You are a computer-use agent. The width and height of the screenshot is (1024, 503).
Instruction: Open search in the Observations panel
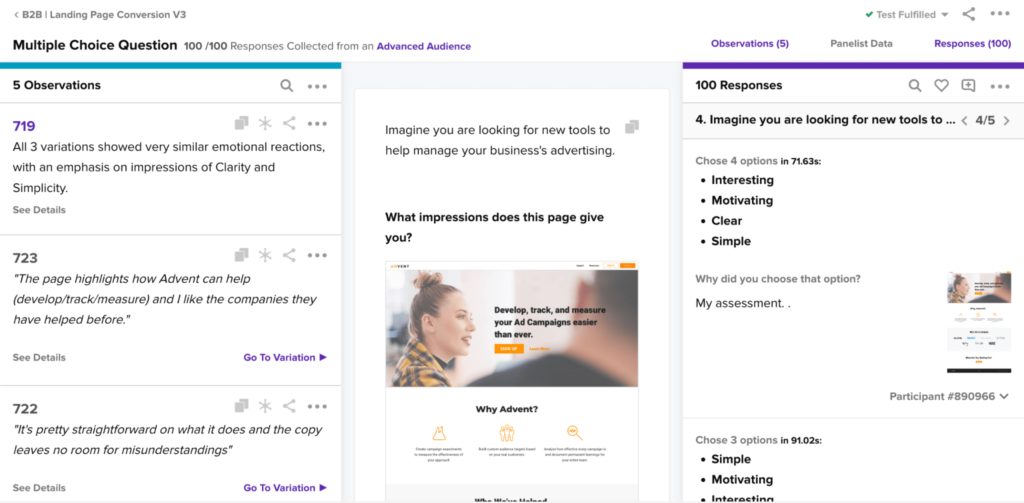(x=287, y=86)
